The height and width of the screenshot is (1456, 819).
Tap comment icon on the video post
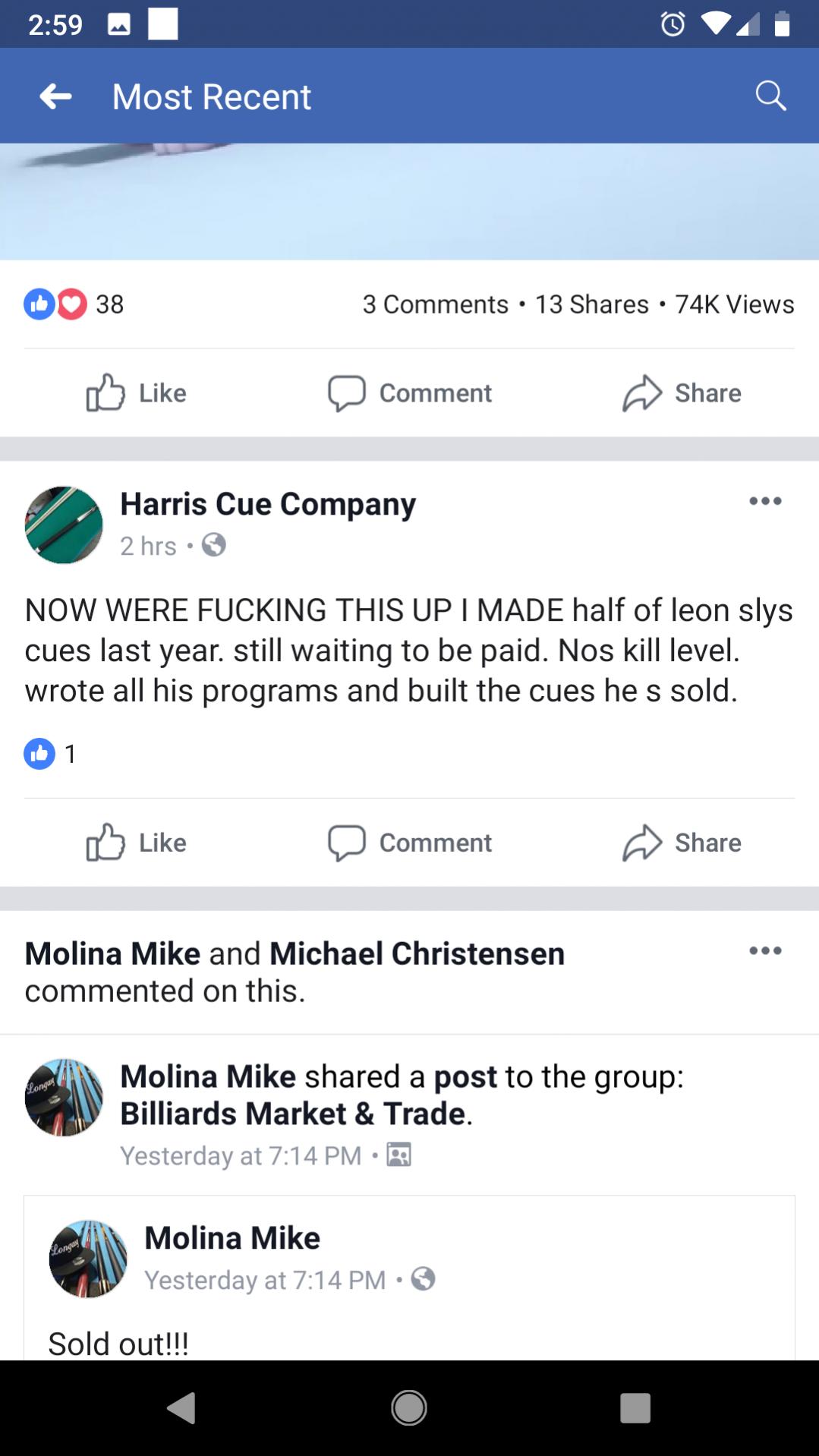410,393
